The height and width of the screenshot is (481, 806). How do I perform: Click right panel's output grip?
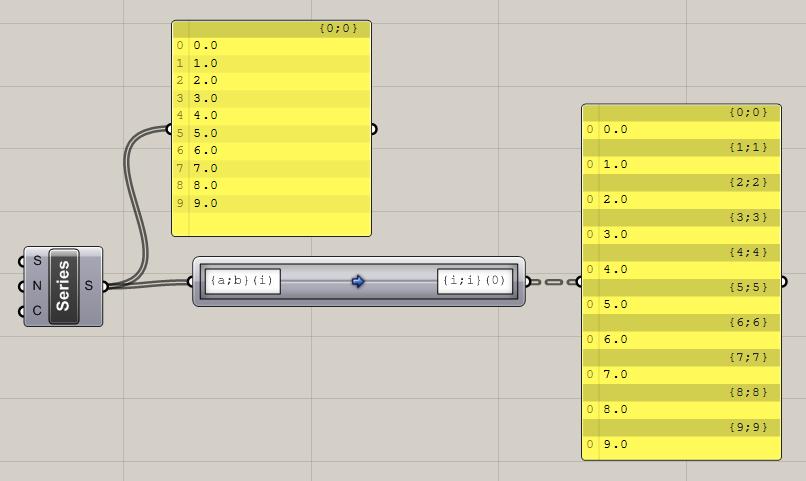tap(784, 282)
